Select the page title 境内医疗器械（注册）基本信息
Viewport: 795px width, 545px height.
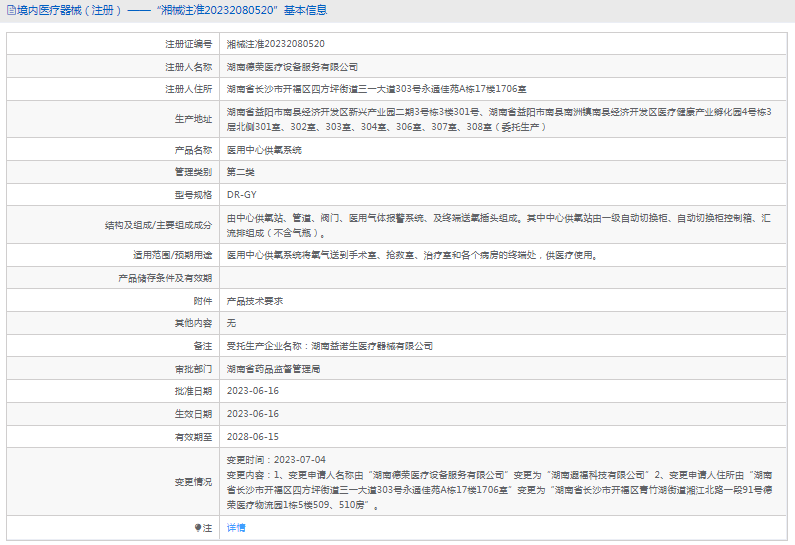[167, 10]
